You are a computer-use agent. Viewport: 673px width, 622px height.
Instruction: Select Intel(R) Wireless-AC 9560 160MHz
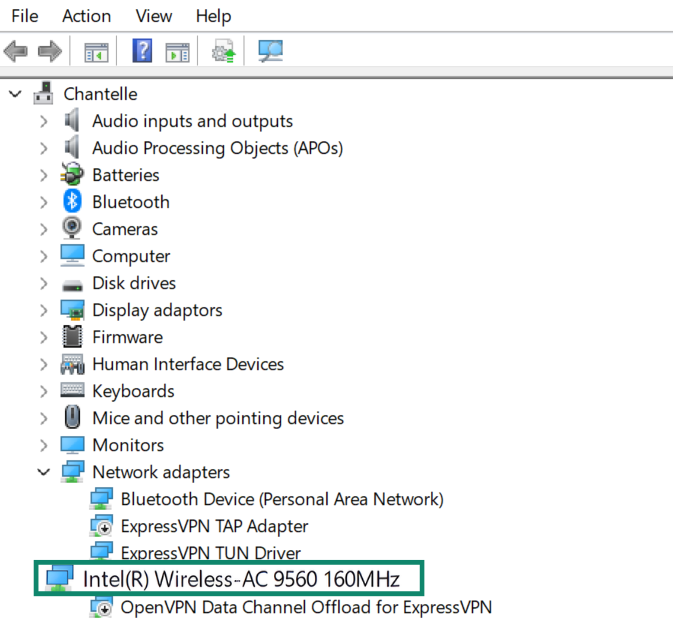tap(241, 579)
